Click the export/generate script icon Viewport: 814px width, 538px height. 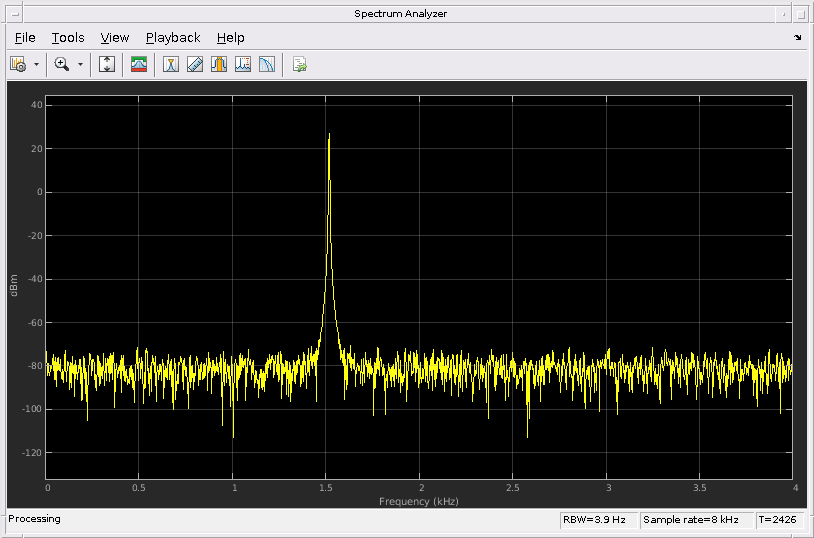(299, 64)
